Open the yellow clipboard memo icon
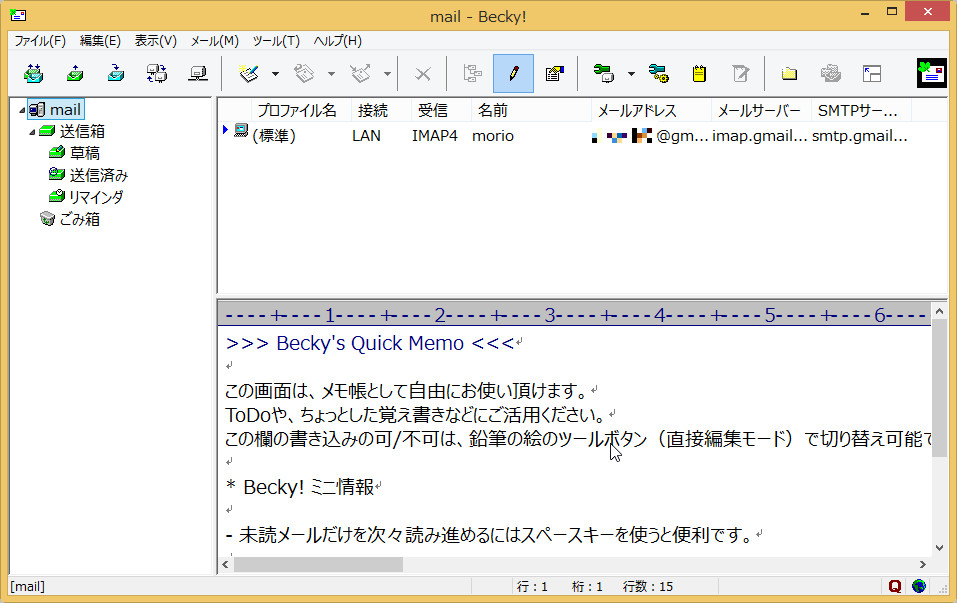957x603 pixels. pyautogui.click(x=698, y=73)
